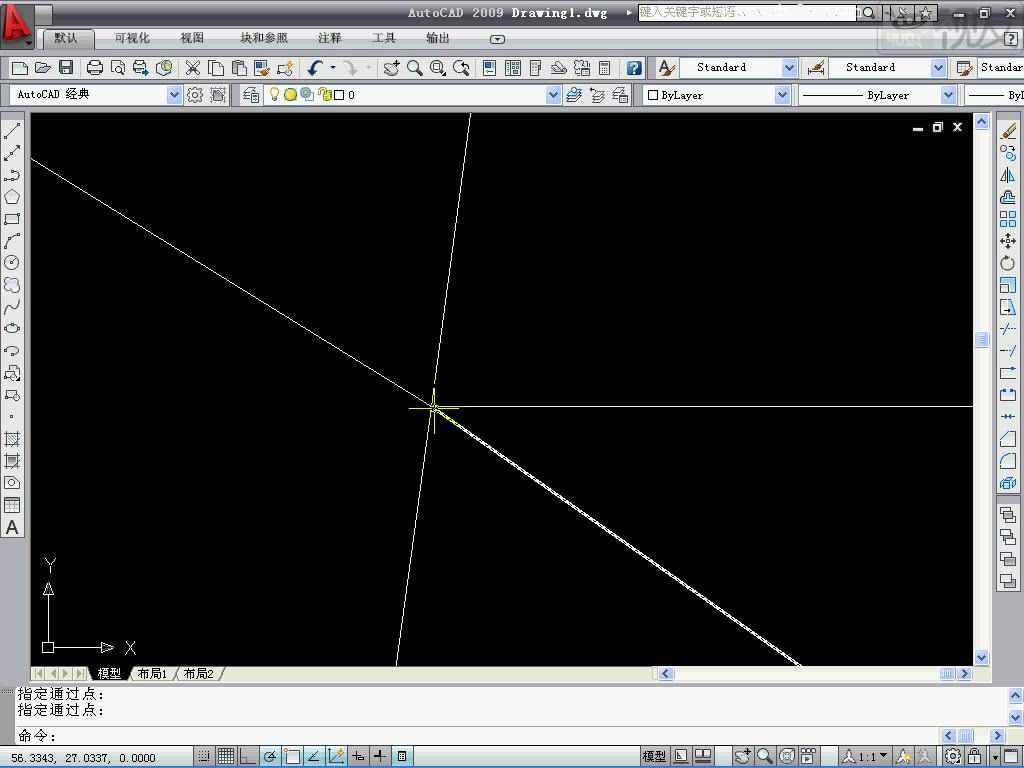Switch to the 视图 ribbon tab
The width and height of the screenshot is (1024, 768).
click(x=192, y=39)
